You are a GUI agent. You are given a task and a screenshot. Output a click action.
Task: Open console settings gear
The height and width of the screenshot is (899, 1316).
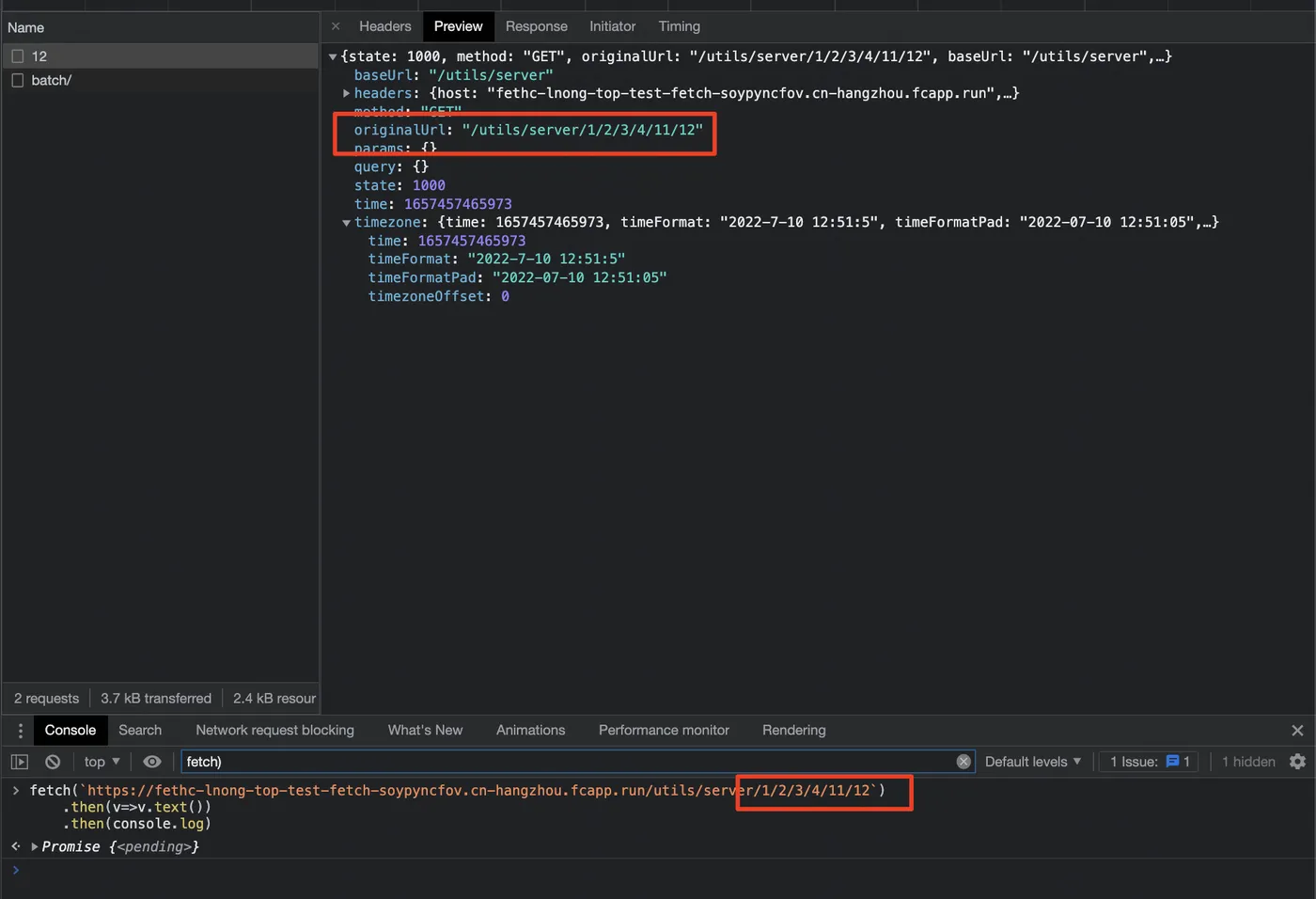point(1297,762)
